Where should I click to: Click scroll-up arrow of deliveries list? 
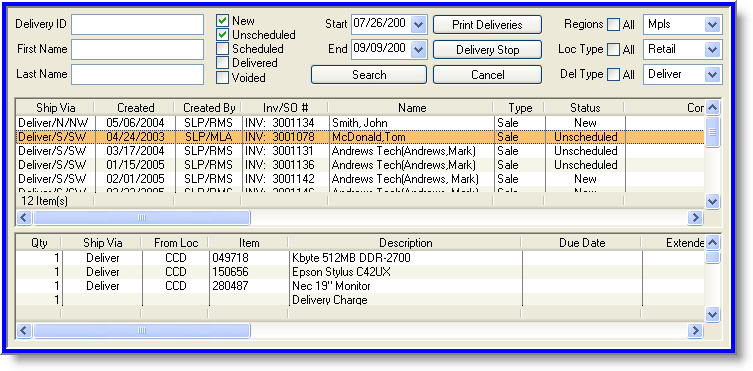[x=712, y=108]
